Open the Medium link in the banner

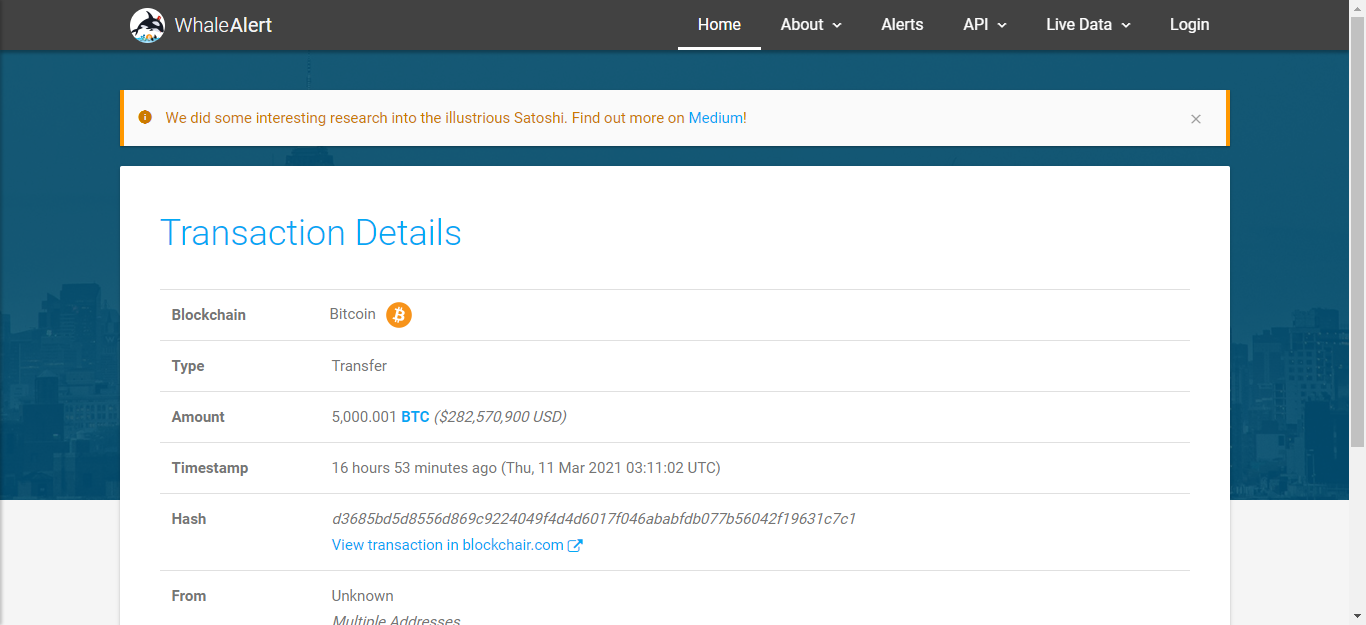(x=715, y=118)
